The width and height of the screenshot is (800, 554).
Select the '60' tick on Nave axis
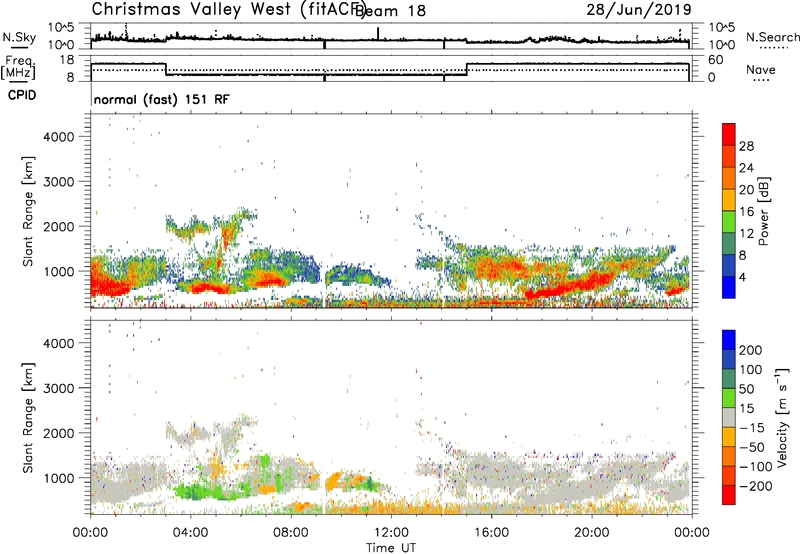point(716,60)
